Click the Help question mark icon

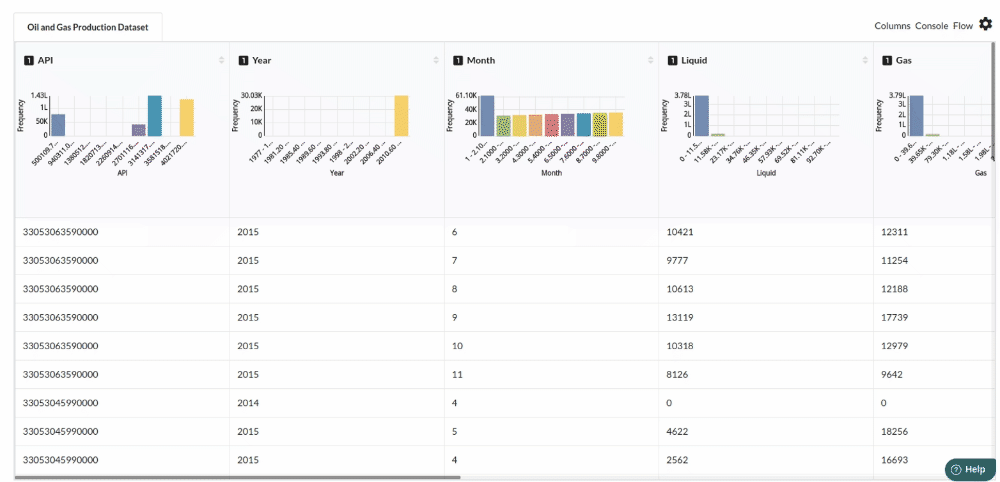(956, 469)
